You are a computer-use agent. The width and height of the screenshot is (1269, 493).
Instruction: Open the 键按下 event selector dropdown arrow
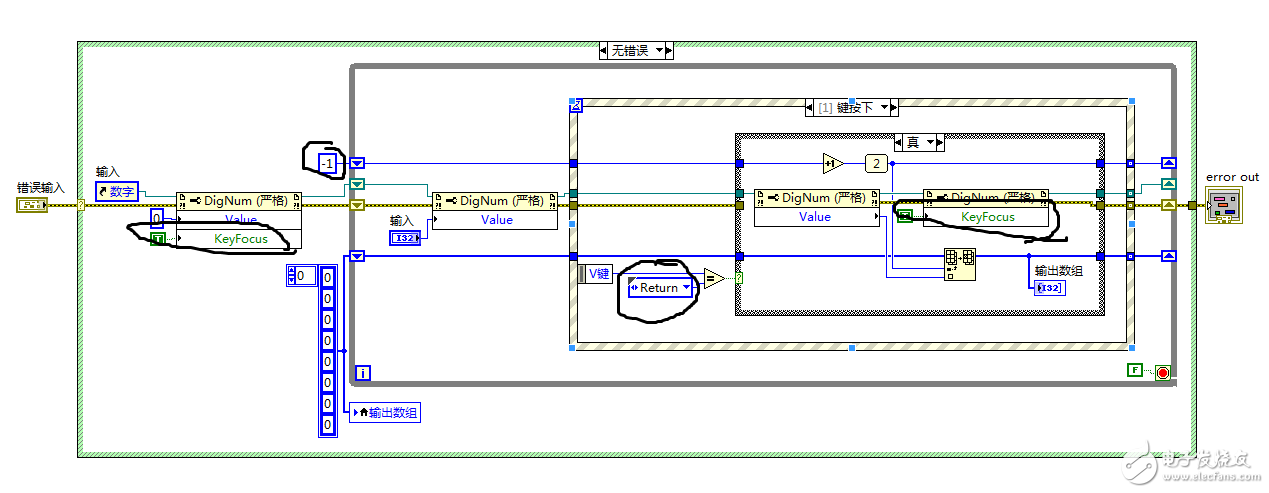pyautogui.click(x=884, y=107)
